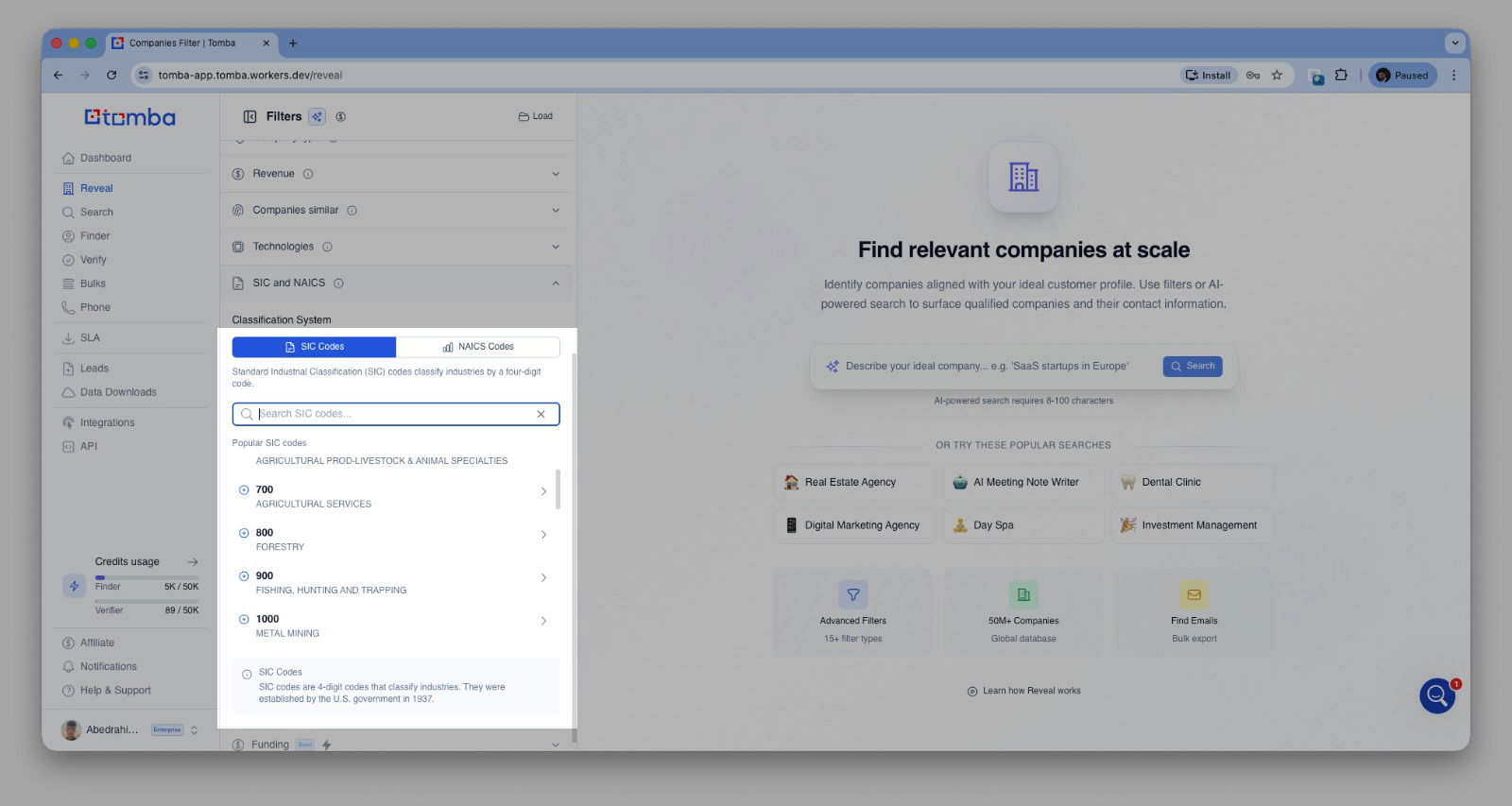Screen dimensions: 1512x806
Task: Open Leads in the sidebar menu
Action: click(94, 369)
